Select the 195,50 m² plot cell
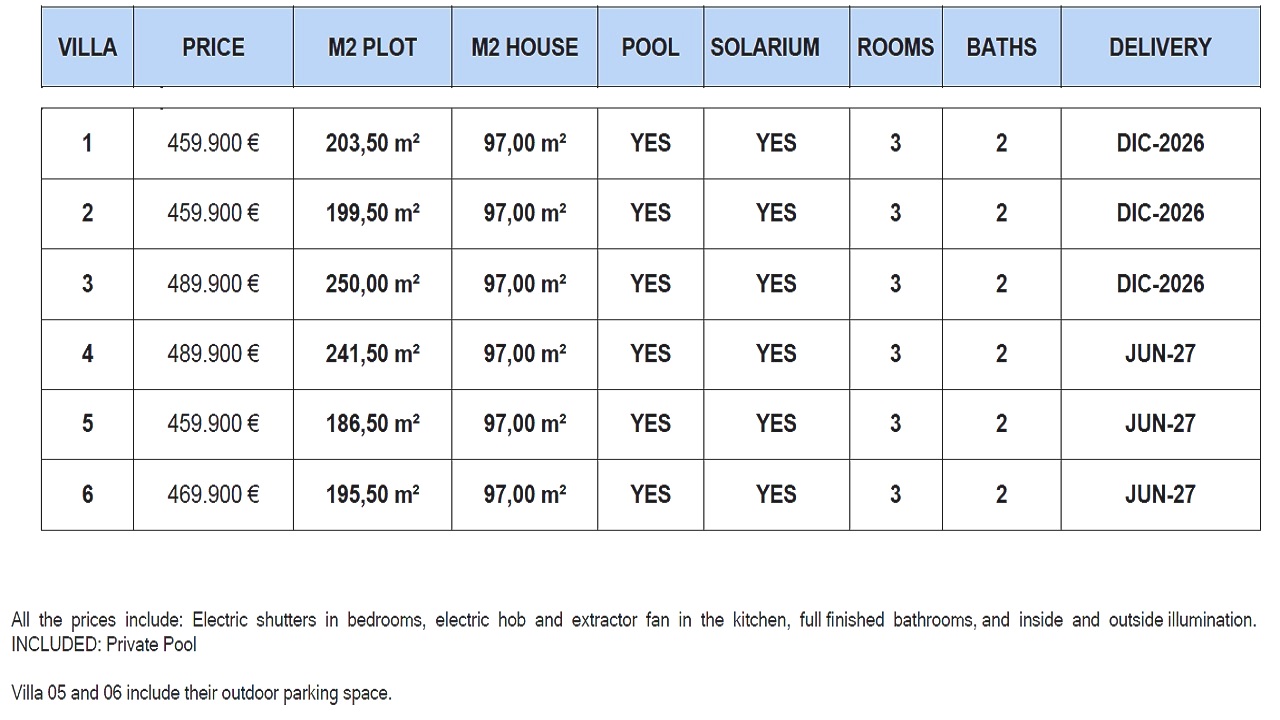Screen dimensions: 1280x720 [x=372, y=494]
